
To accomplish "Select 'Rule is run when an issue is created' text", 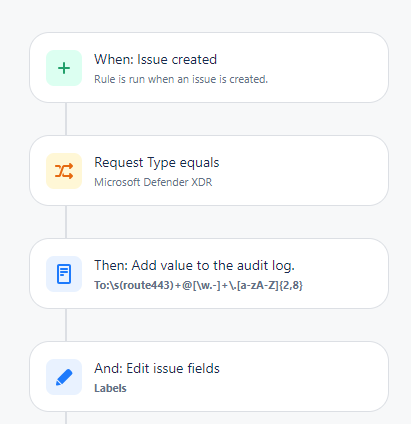I will pyautogui.click(x=181, y=79).
